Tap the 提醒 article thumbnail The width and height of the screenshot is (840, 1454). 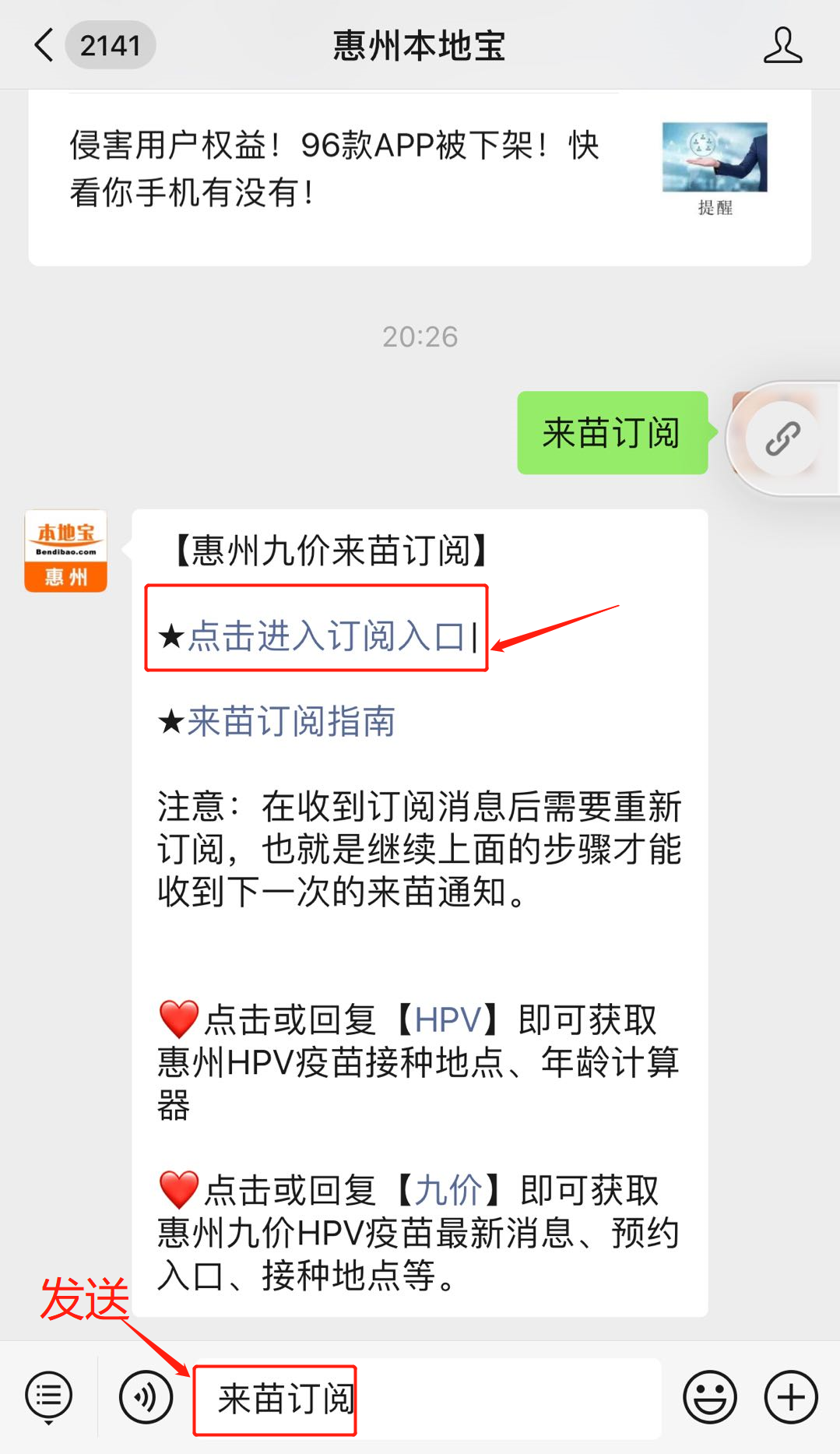click(x=715, y=168)
